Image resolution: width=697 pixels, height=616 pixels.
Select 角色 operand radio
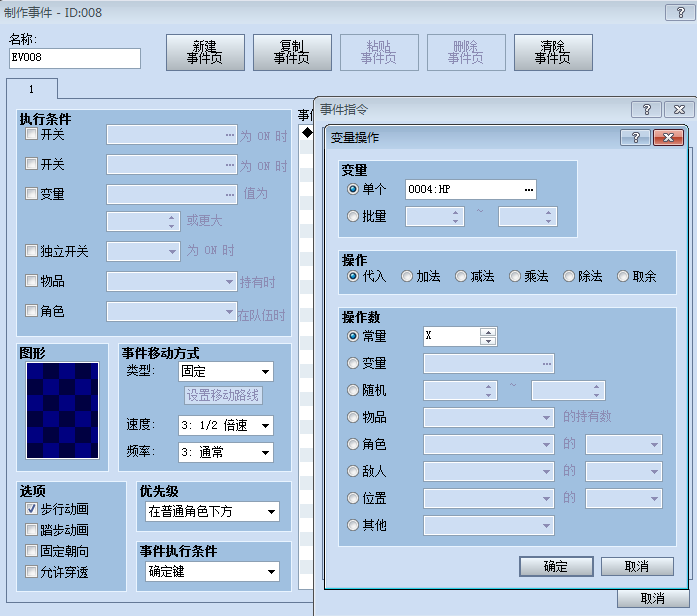353,444
